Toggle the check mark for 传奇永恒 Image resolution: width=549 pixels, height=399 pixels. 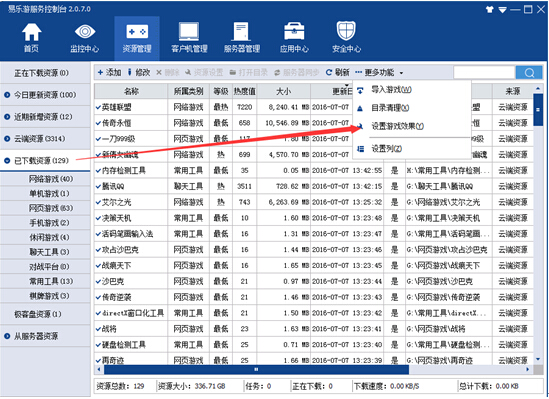point(98,123)
